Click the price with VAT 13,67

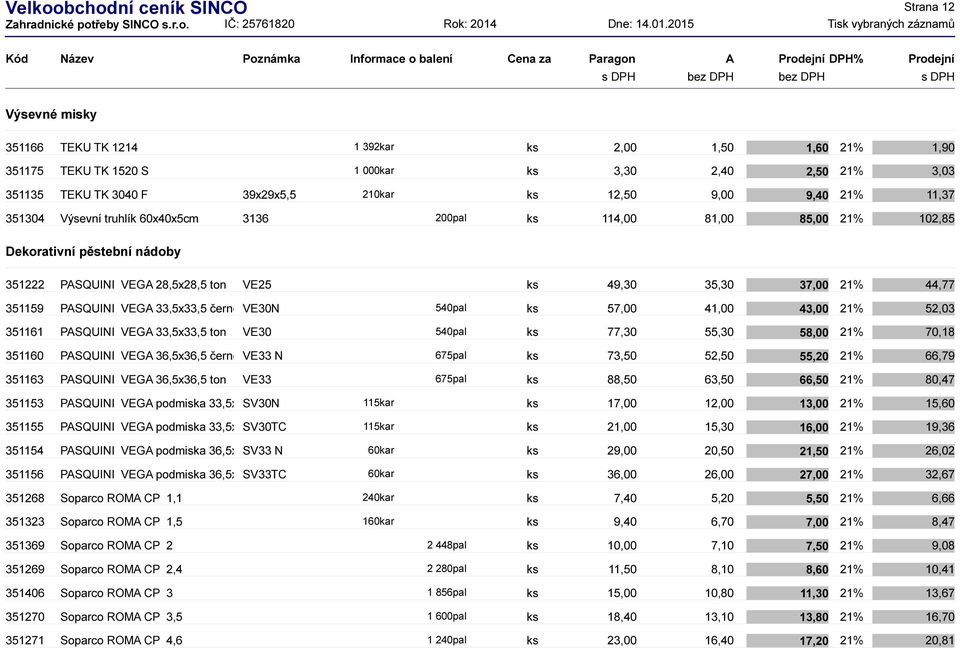pyautogui.click(x=913, y=593)
